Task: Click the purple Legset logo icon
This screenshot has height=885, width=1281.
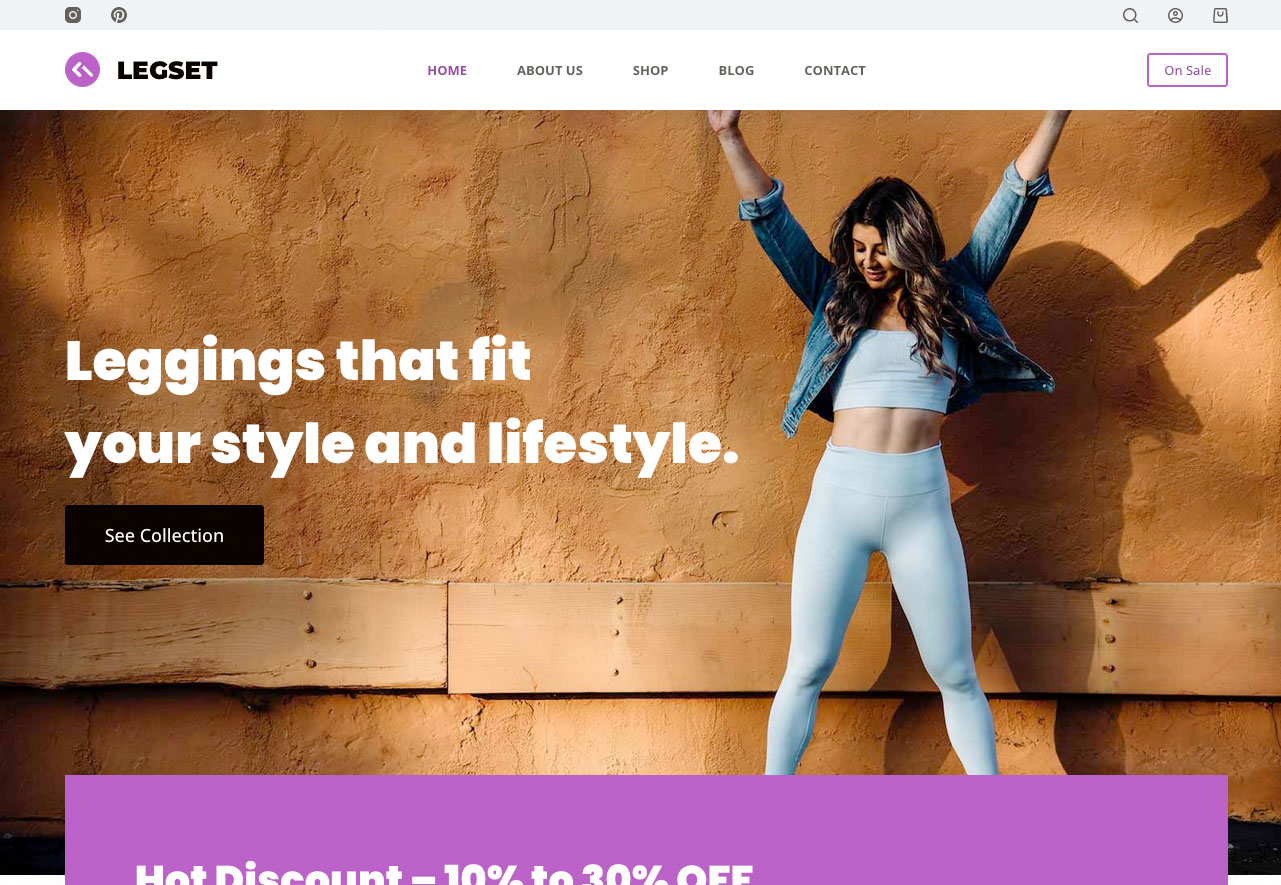Action: coord(82,70)
